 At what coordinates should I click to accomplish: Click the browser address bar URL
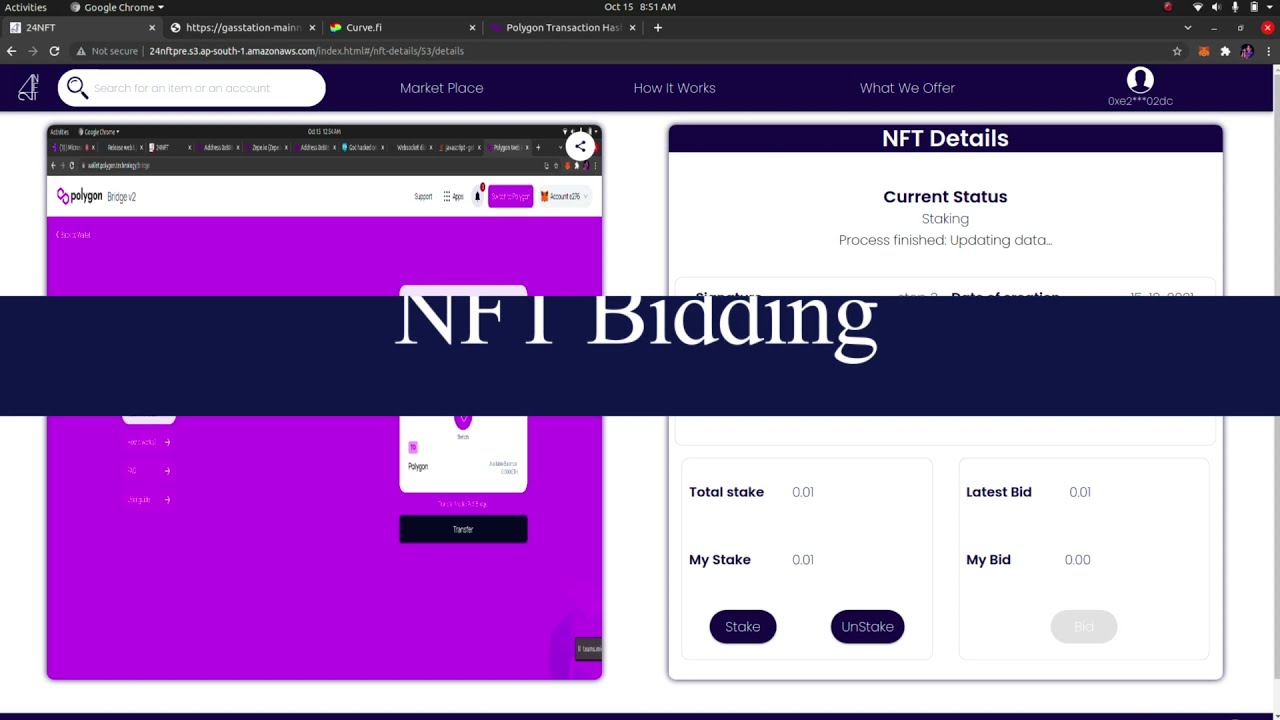point(306,51)
